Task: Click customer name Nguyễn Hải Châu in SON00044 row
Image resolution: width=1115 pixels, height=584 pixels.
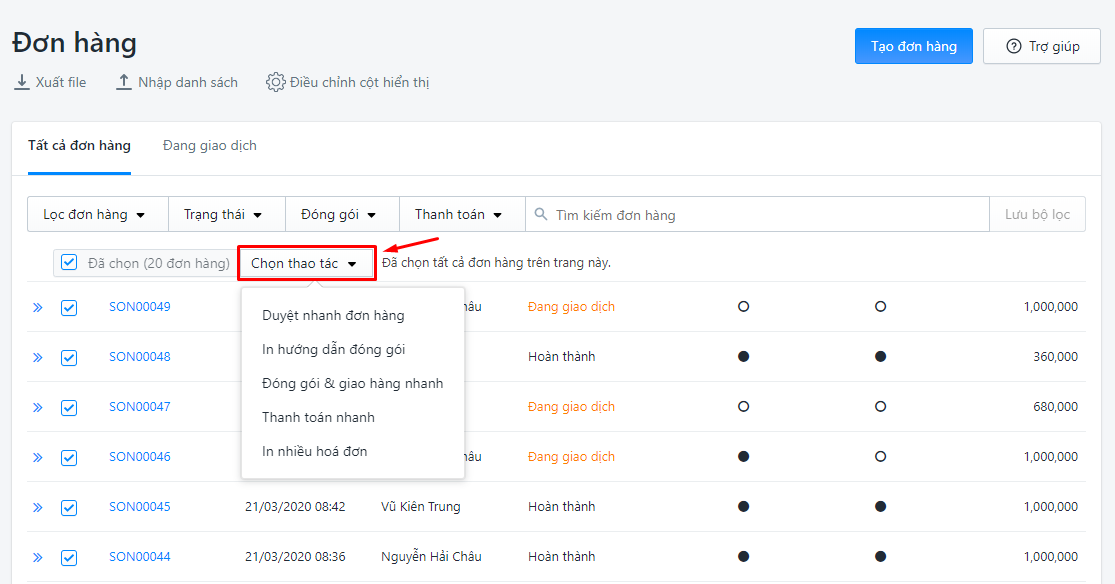Action: coord(431,557)
